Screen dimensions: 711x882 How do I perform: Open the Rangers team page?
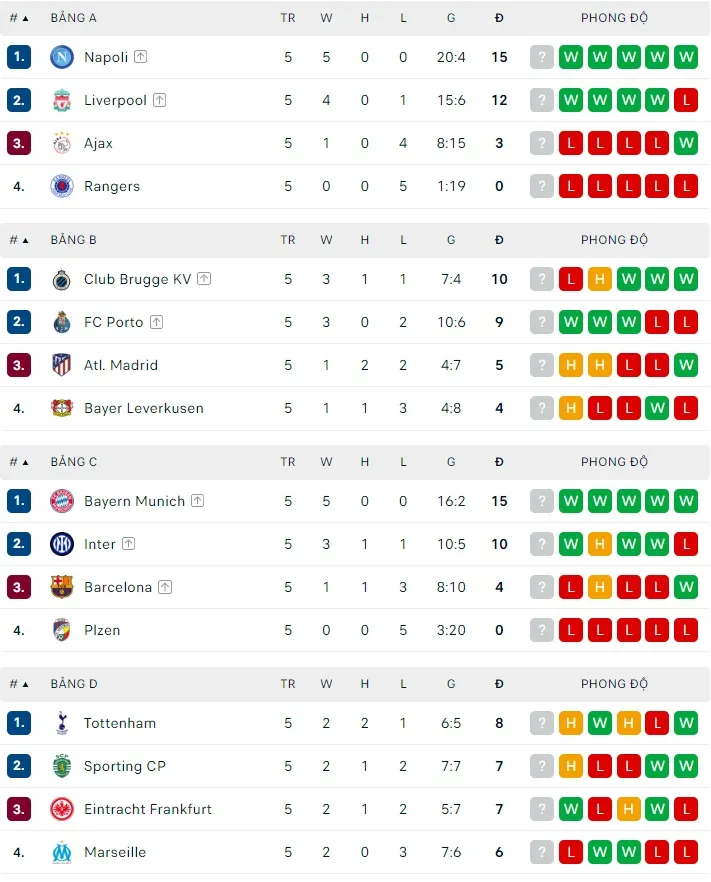click(x=112, y=186)
